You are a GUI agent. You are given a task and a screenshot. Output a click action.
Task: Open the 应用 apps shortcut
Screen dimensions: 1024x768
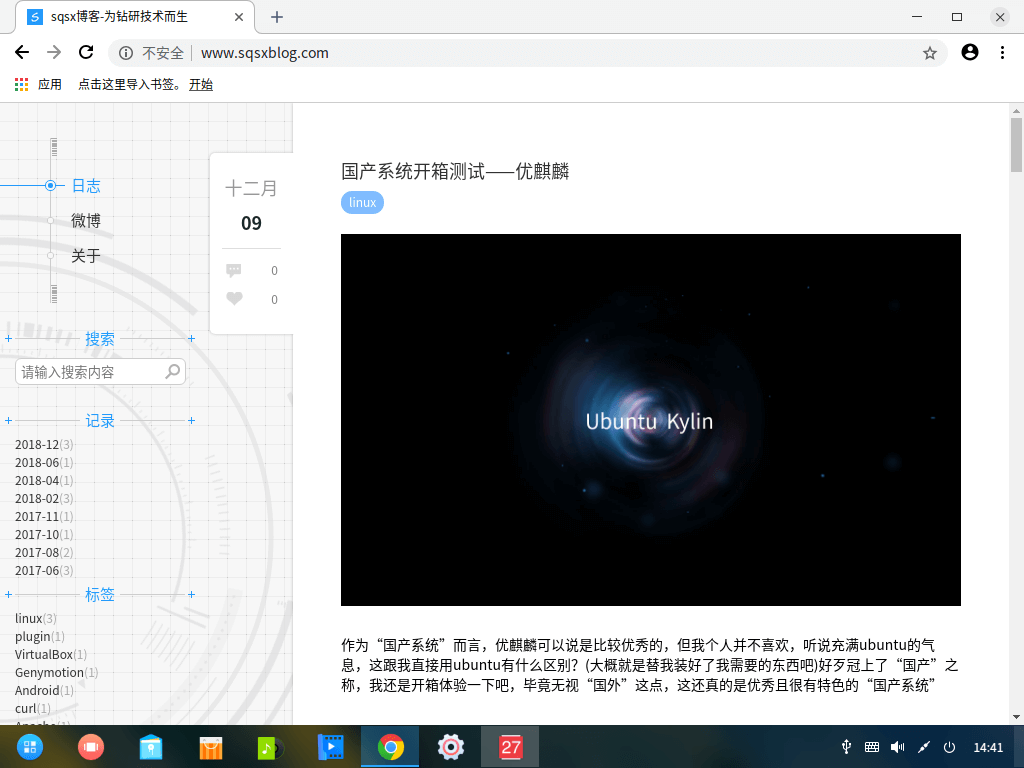pos(38,84)
